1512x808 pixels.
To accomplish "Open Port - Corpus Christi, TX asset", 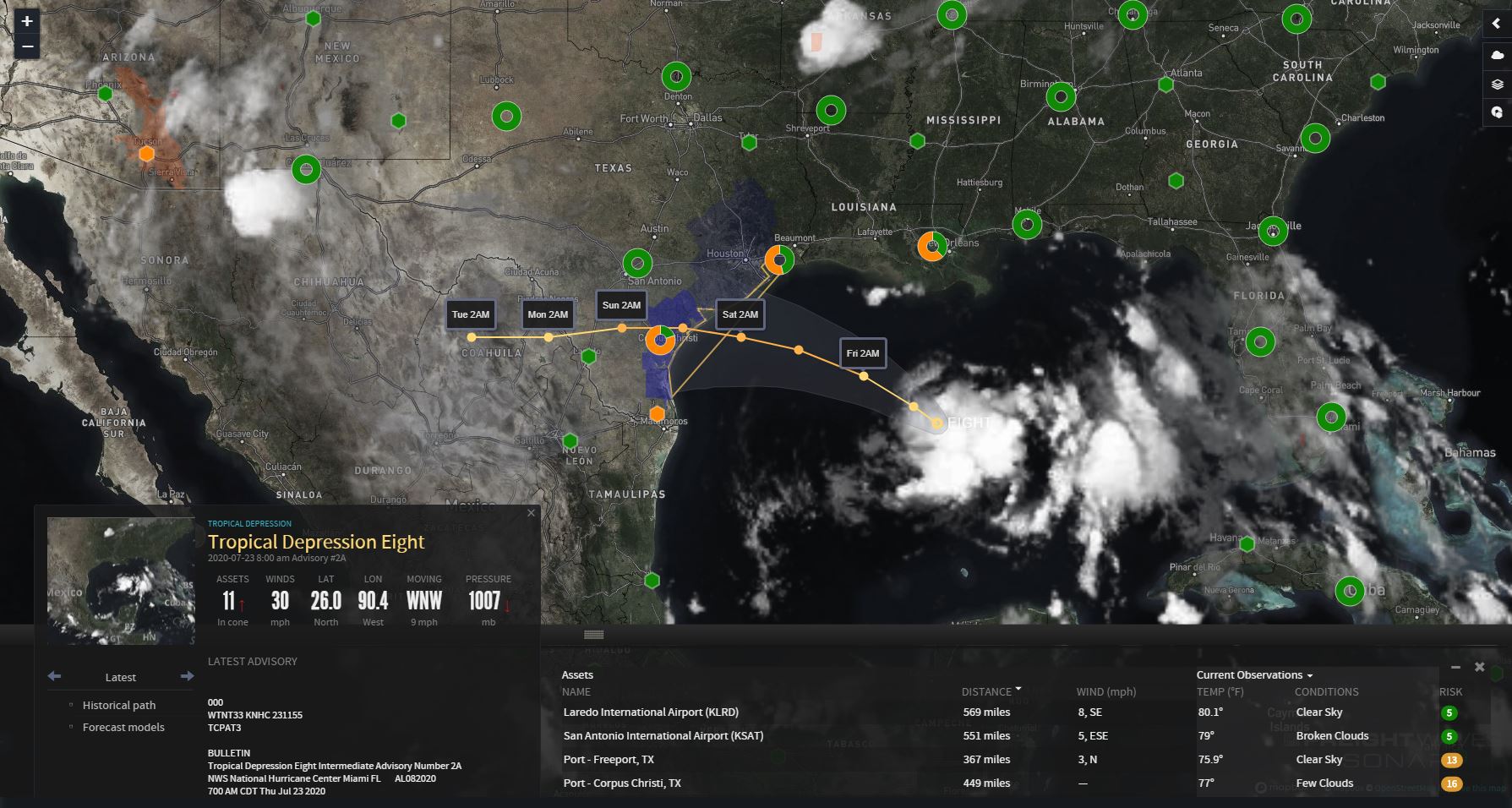I will pyautogui.click(x=621, y=783).
